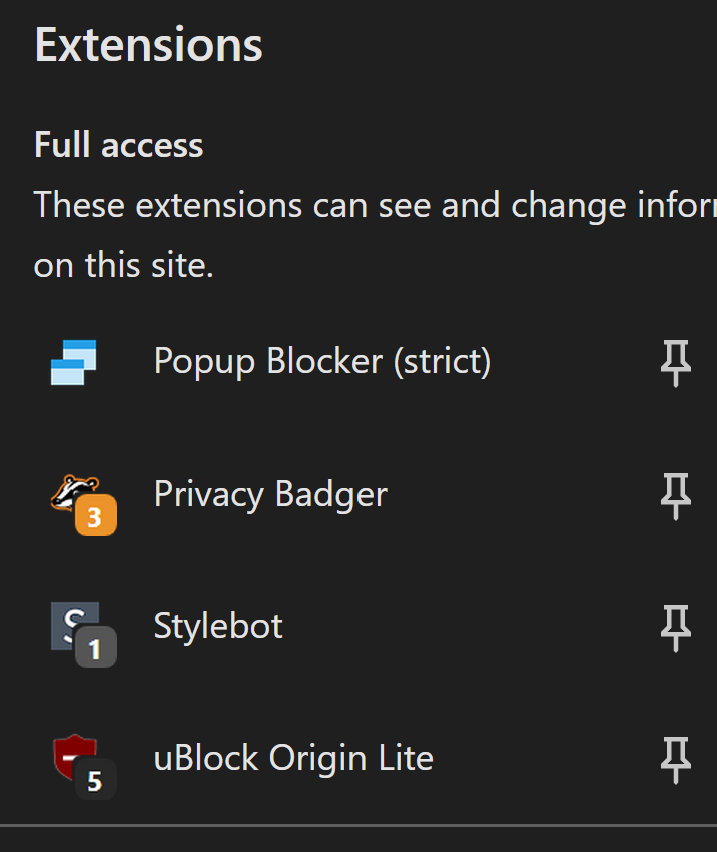Click the Stylebot "S" icon
Image resolution: width=717 pixels, height=852 pixels.
point(70,620)
